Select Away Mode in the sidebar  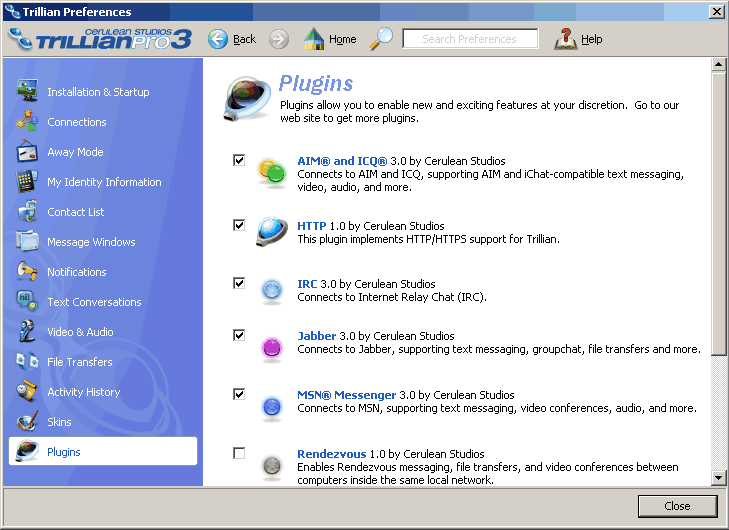75,152
